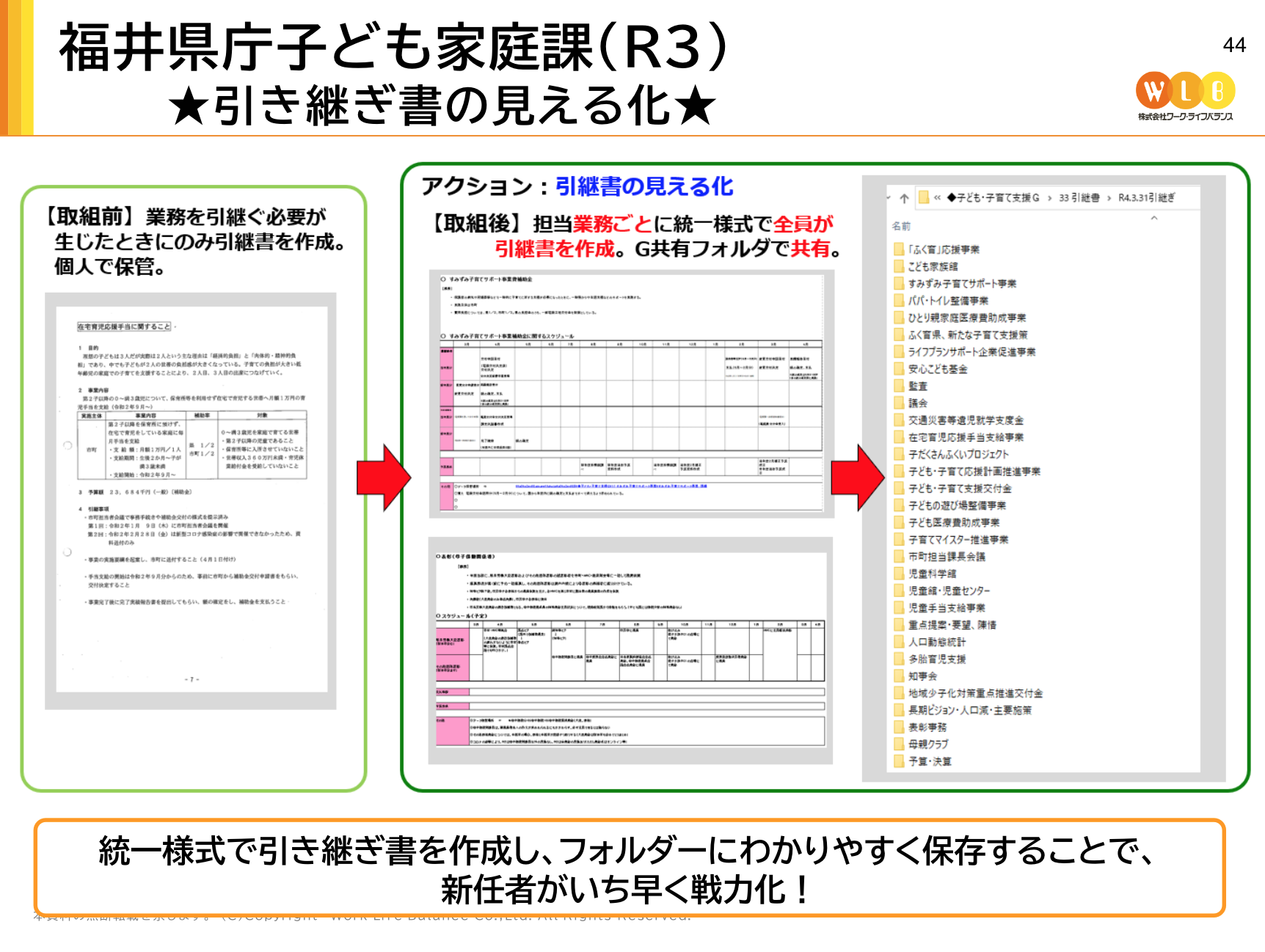Click the folder icon beside 母親クラブ
Viewport: 1265px width, 952px height.
click(x=899, y=744)
